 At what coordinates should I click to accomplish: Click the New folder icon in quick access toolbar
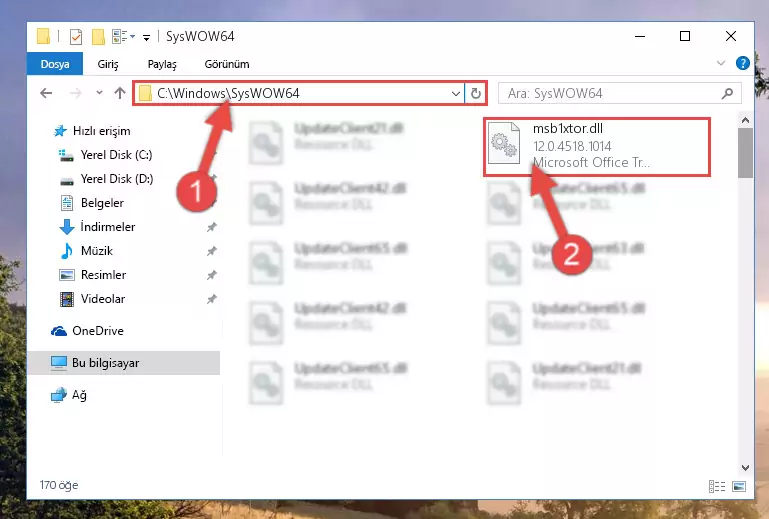(x=98, y=37)
